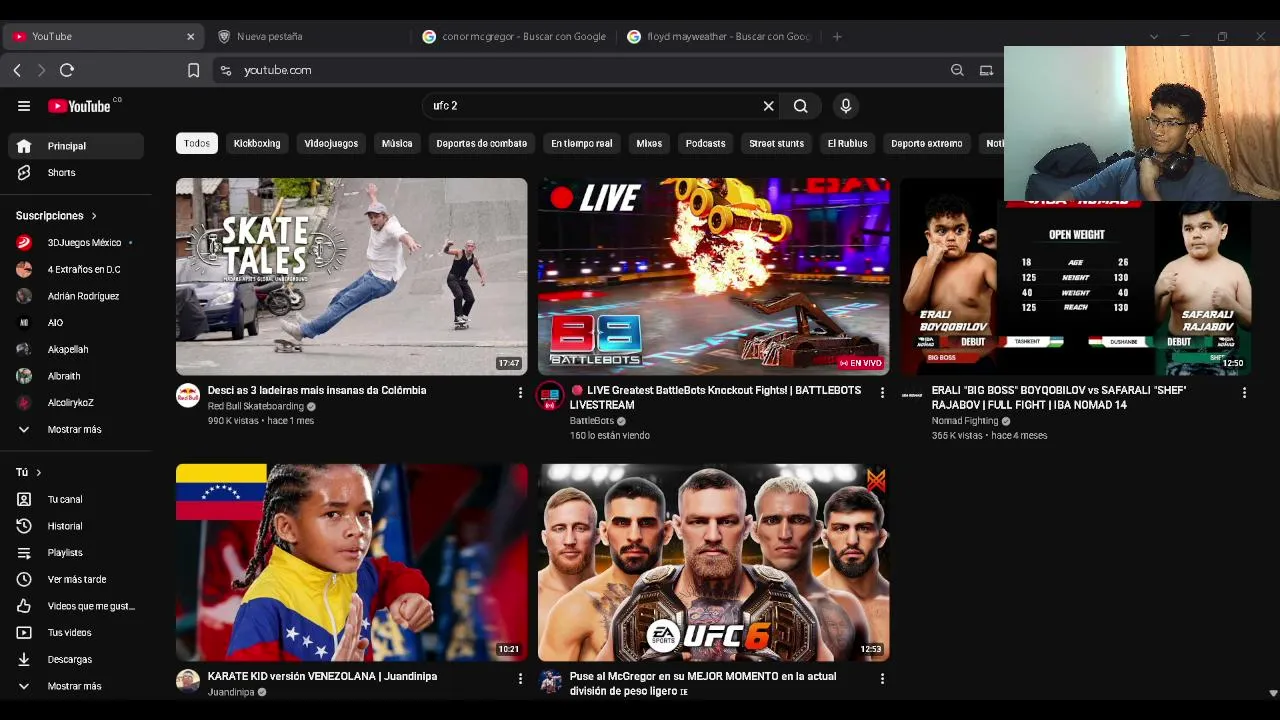Open Akapellah subscription channel
The image size is (1280, 720).
[76, 350]
